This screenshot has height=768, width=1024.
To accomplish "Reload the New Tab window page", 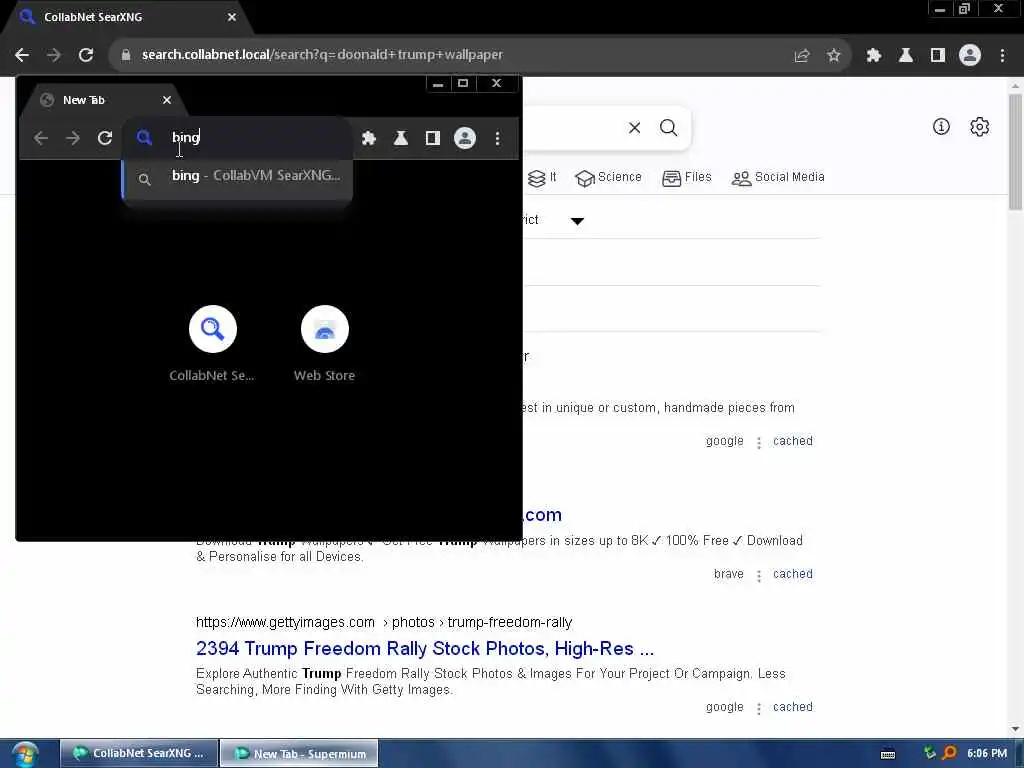I will click(104, 138).
